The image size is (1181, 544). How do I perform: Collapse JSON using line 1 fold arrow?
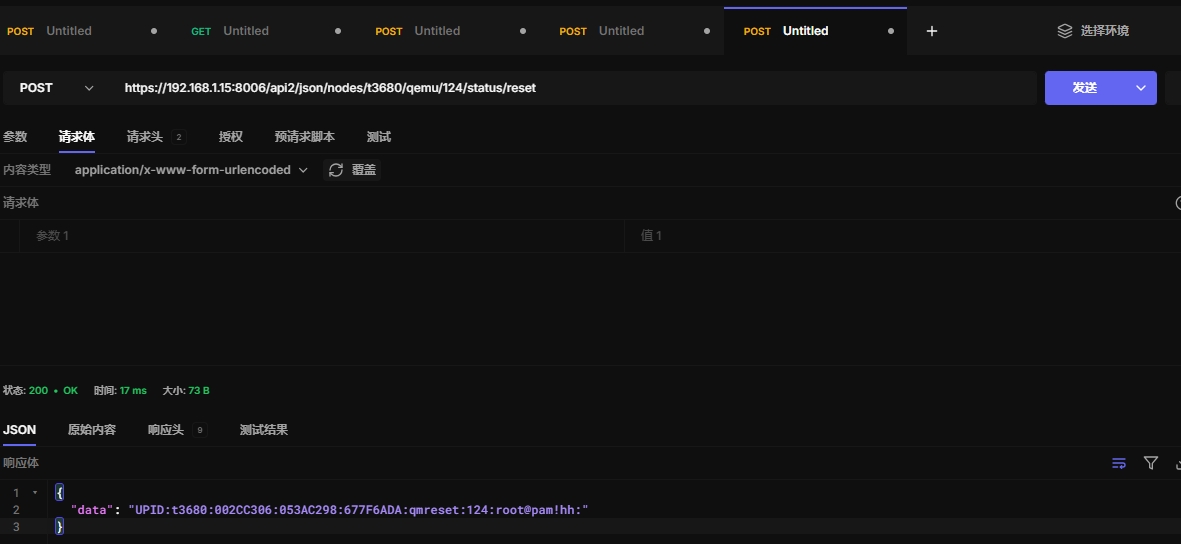[36, 493]
